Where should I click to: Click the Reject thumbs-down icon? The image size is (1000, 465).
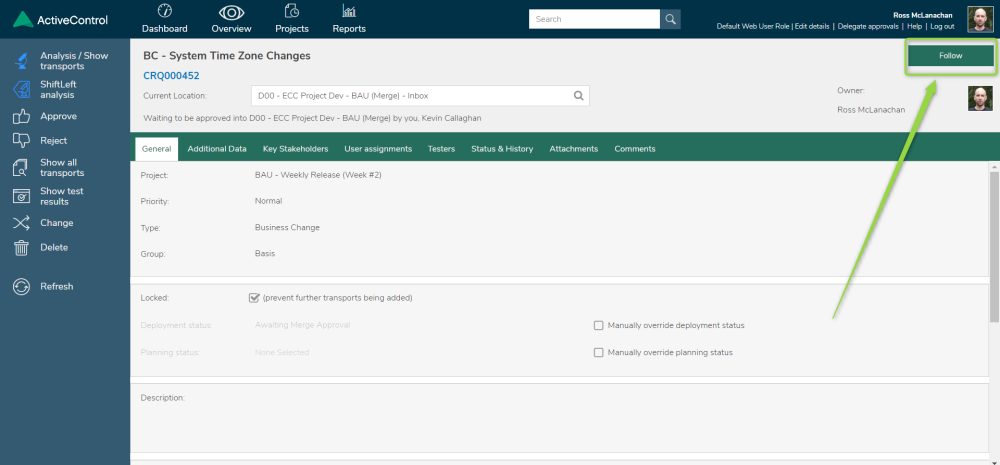click(22, 140)
